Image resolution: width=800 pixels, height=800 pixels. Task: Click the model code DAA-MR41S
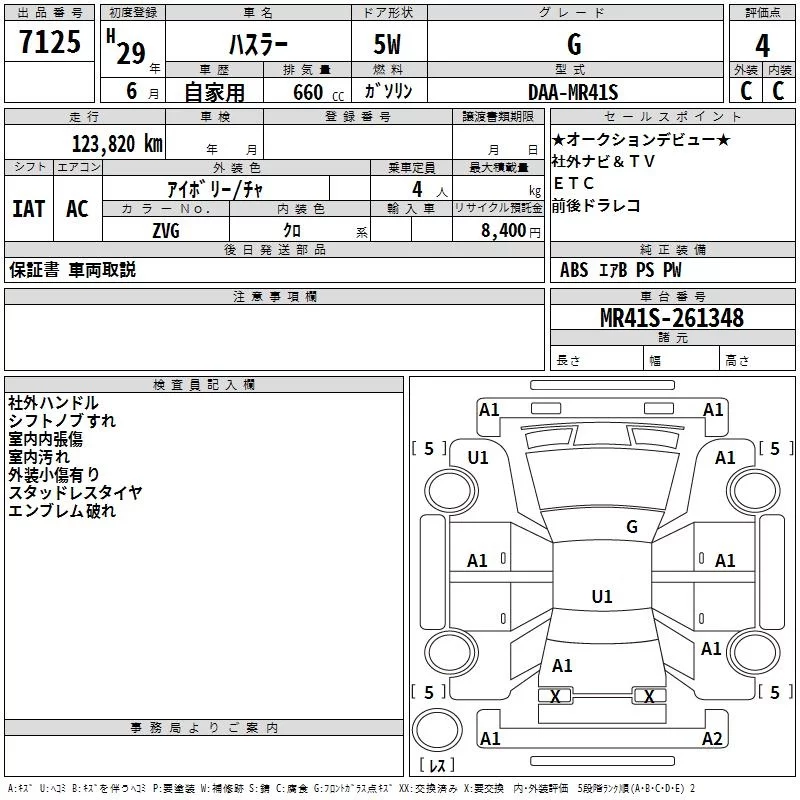pyautogui.click(x=573, y=92)
